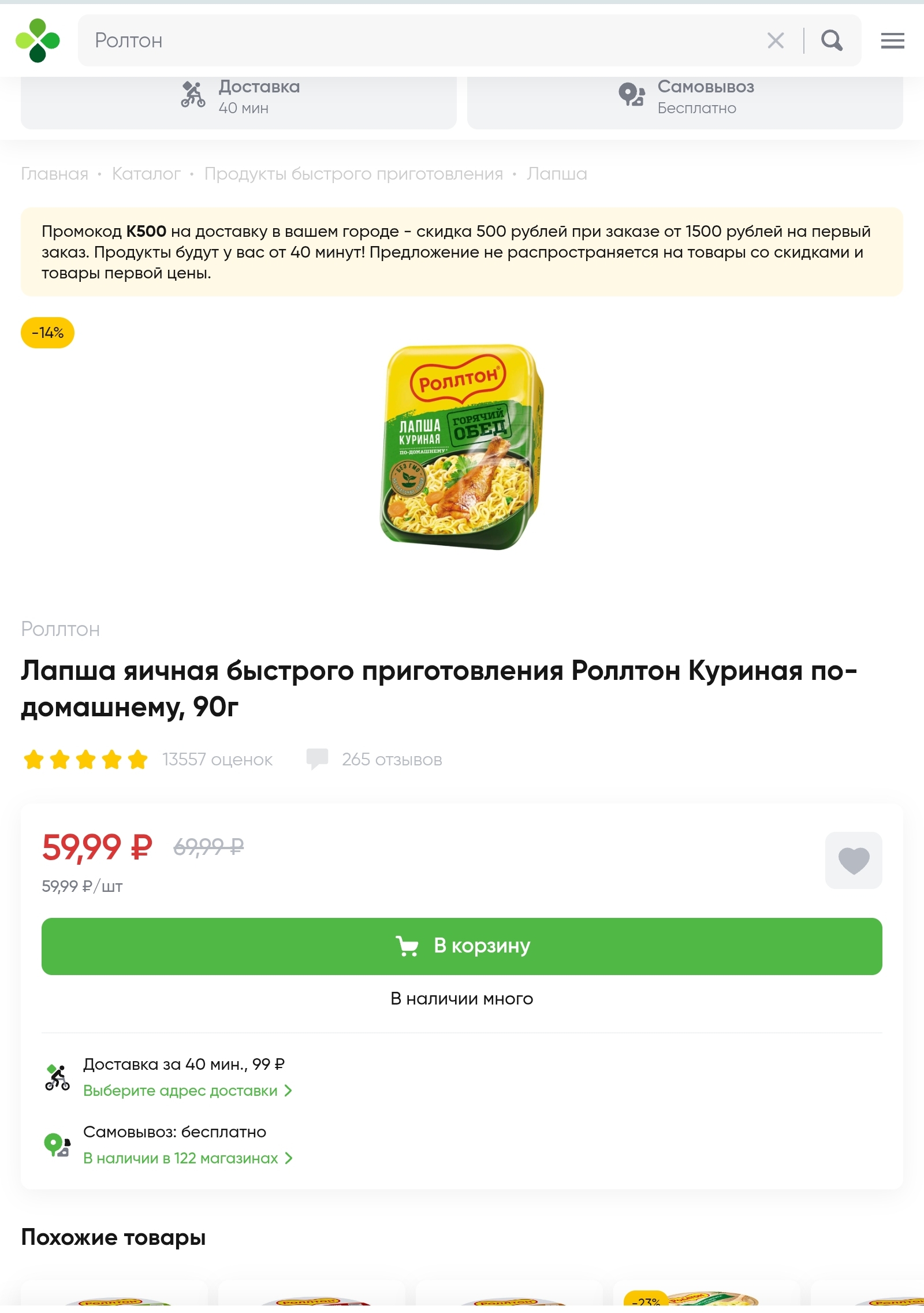This screenshot has height=1313, width=924.
Task: Go to Главная breadcrumb
Action: [x=54, y=174]
